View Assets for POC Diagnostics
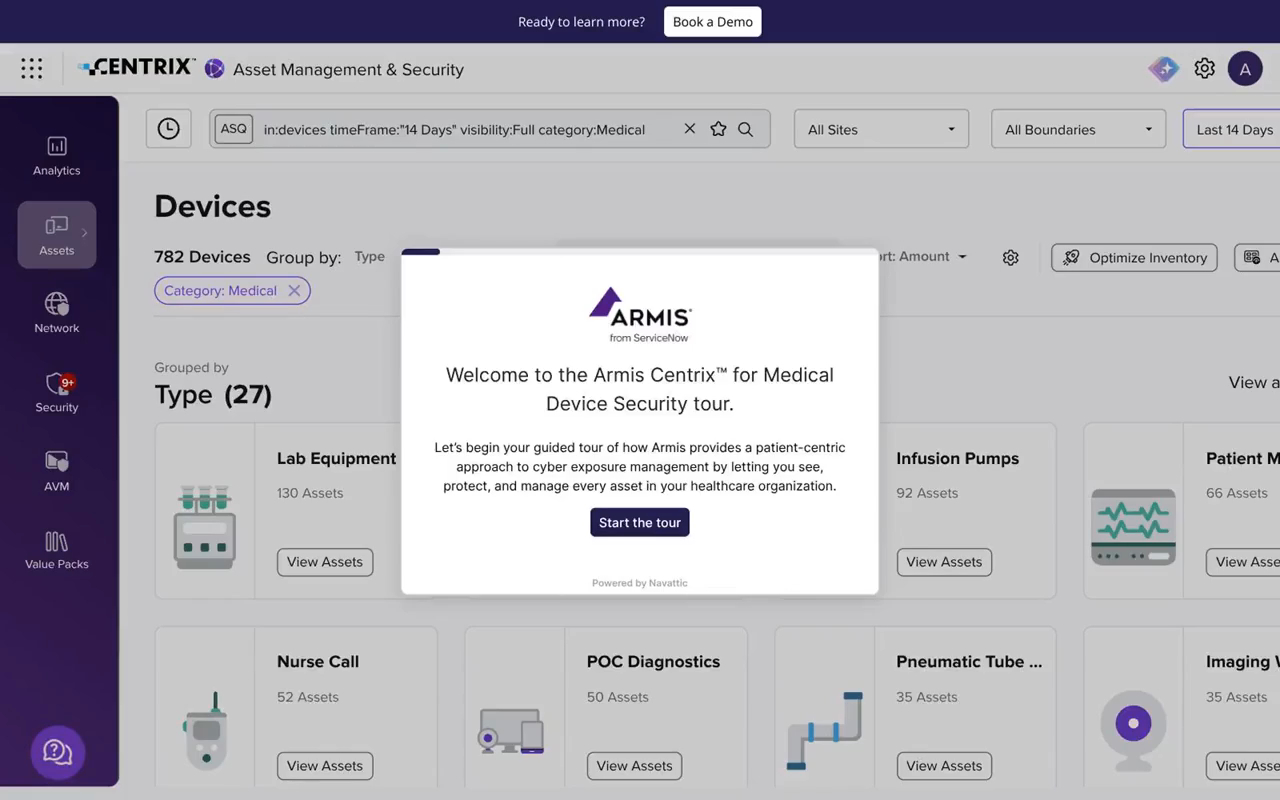The width and height of the screenshot is (1280, 800). tap(635, 766)
